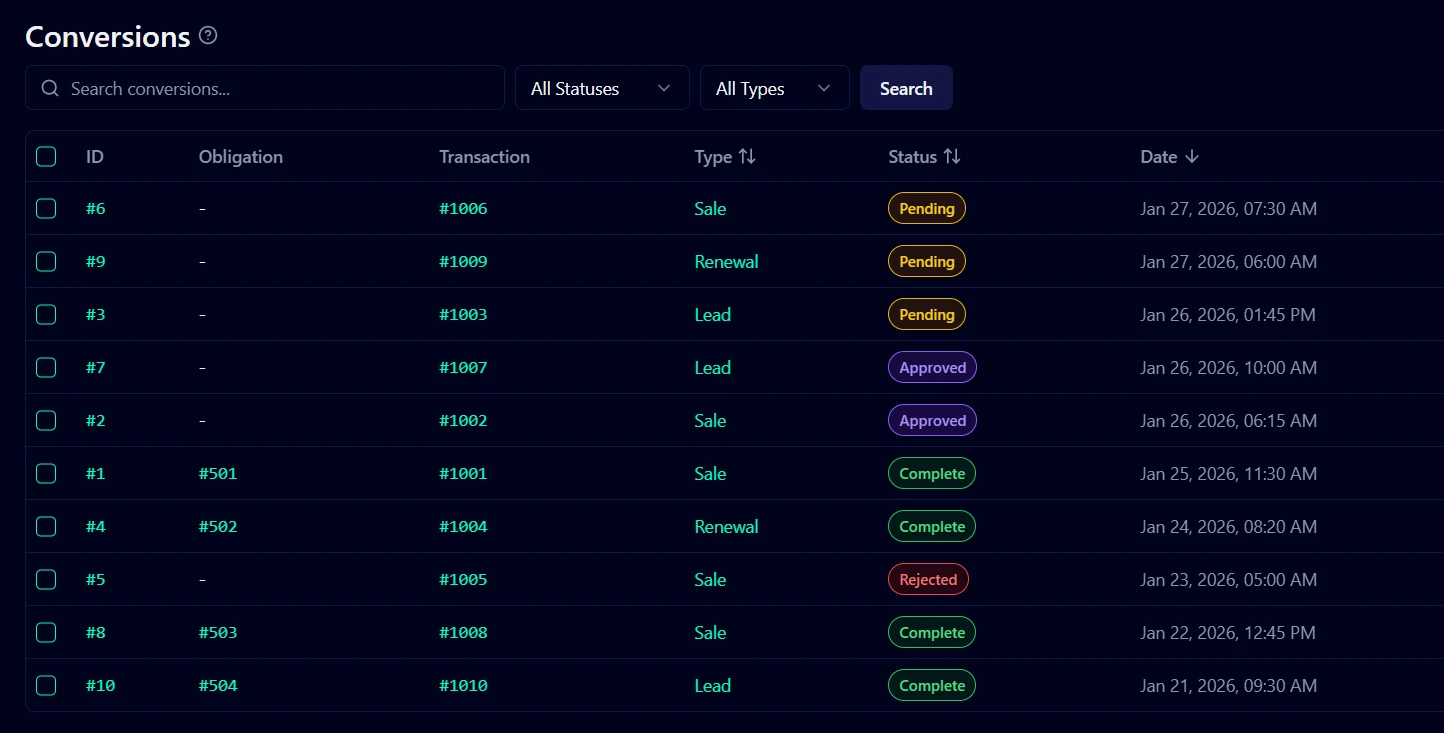
Task: Open transaction #1004 link
Action: coord(464,527)
